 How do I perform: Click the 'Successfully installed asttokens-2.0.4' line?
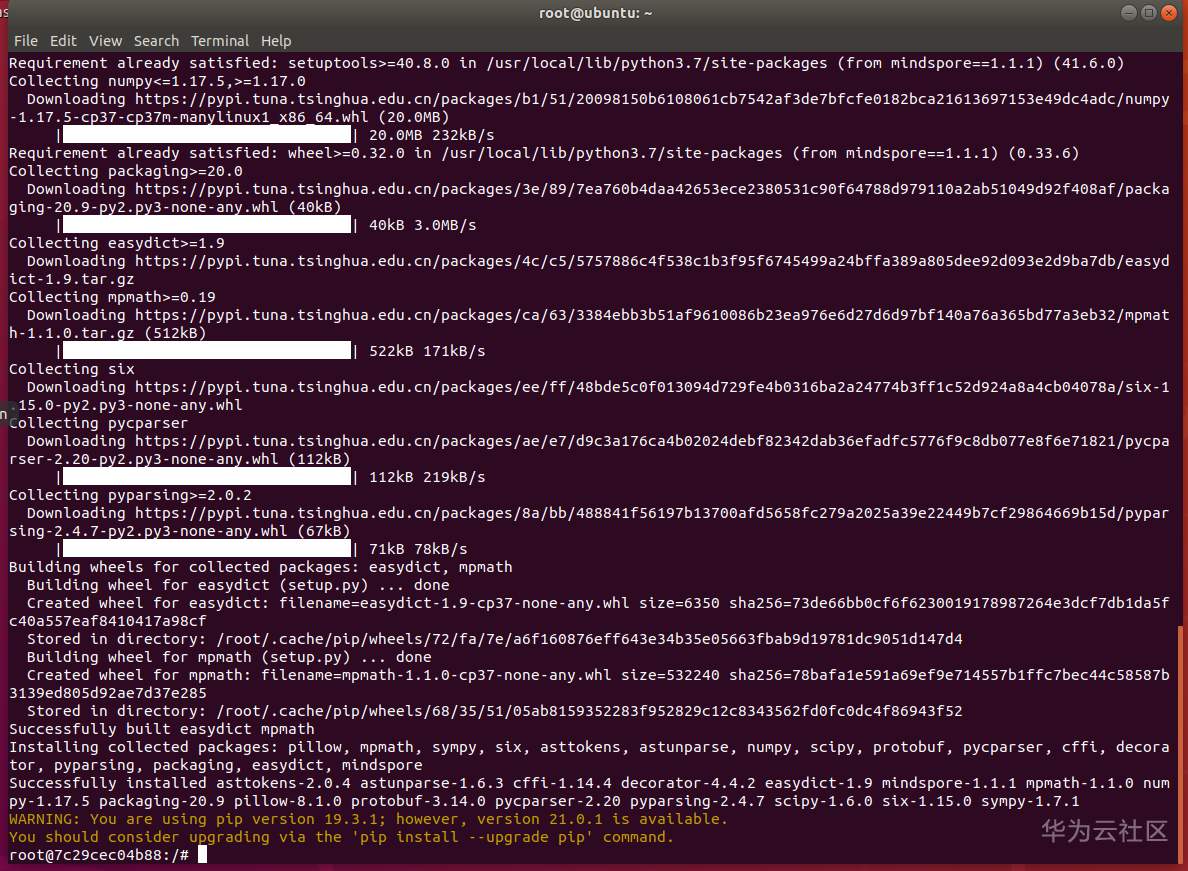click(x=589, y=792)
